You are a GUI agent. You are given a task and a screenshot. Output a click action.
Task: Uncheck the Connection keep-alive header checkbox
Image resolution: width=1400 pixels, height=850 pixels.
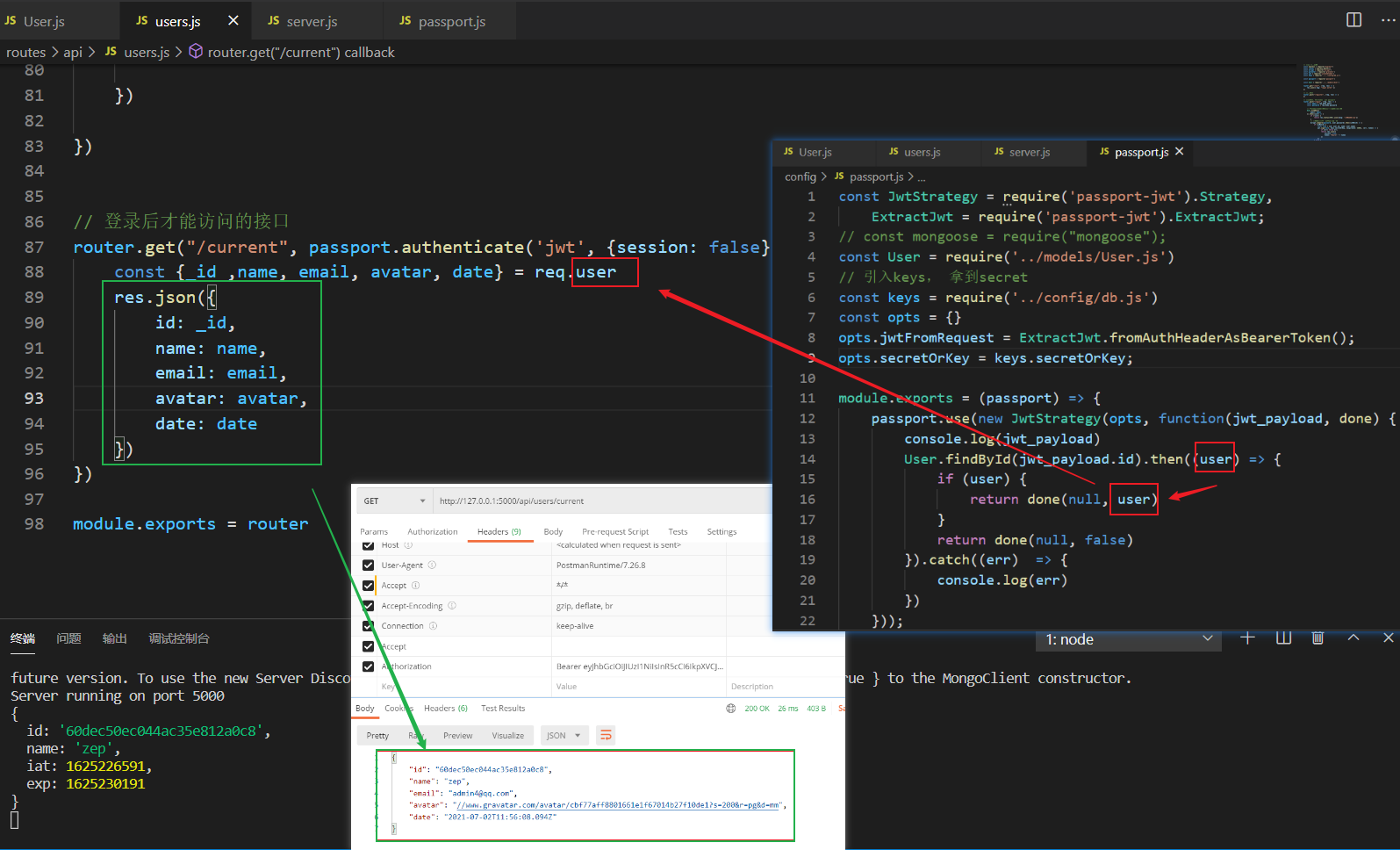(368, 625)
